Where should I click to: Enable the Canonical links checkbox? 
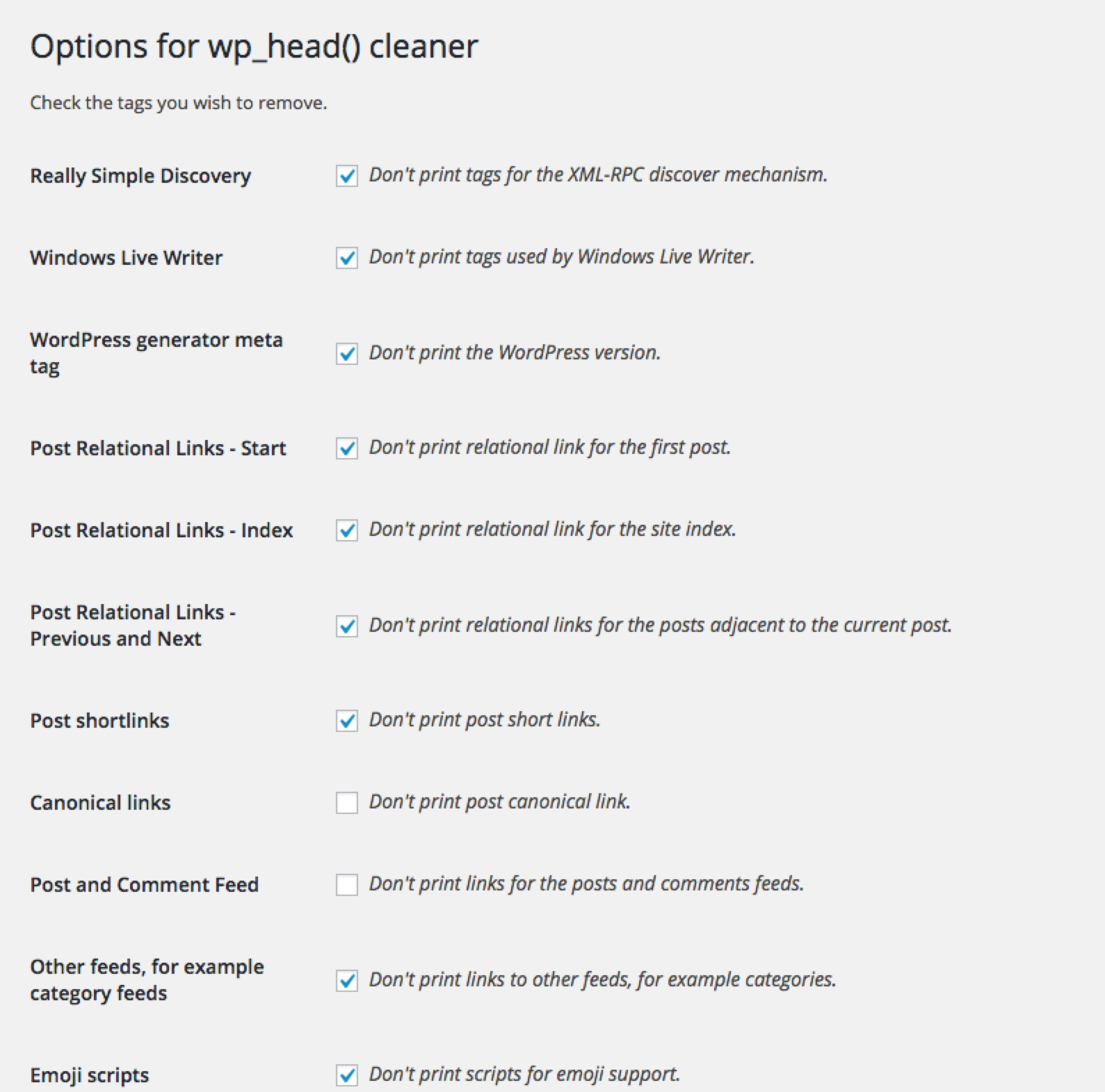(347, 803)
